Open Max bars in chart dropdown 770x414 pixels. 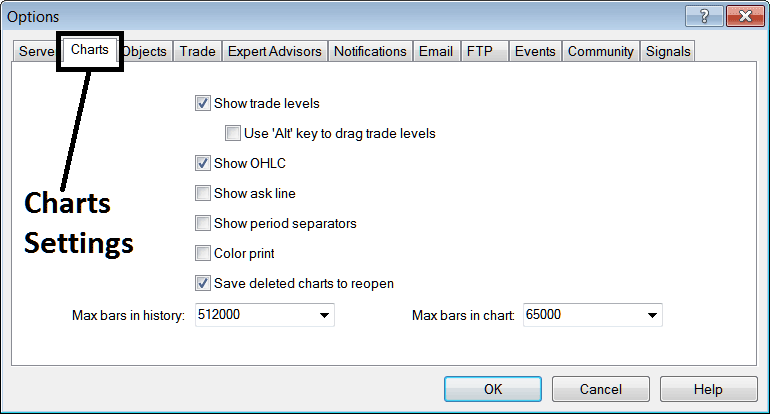point(652,315)
